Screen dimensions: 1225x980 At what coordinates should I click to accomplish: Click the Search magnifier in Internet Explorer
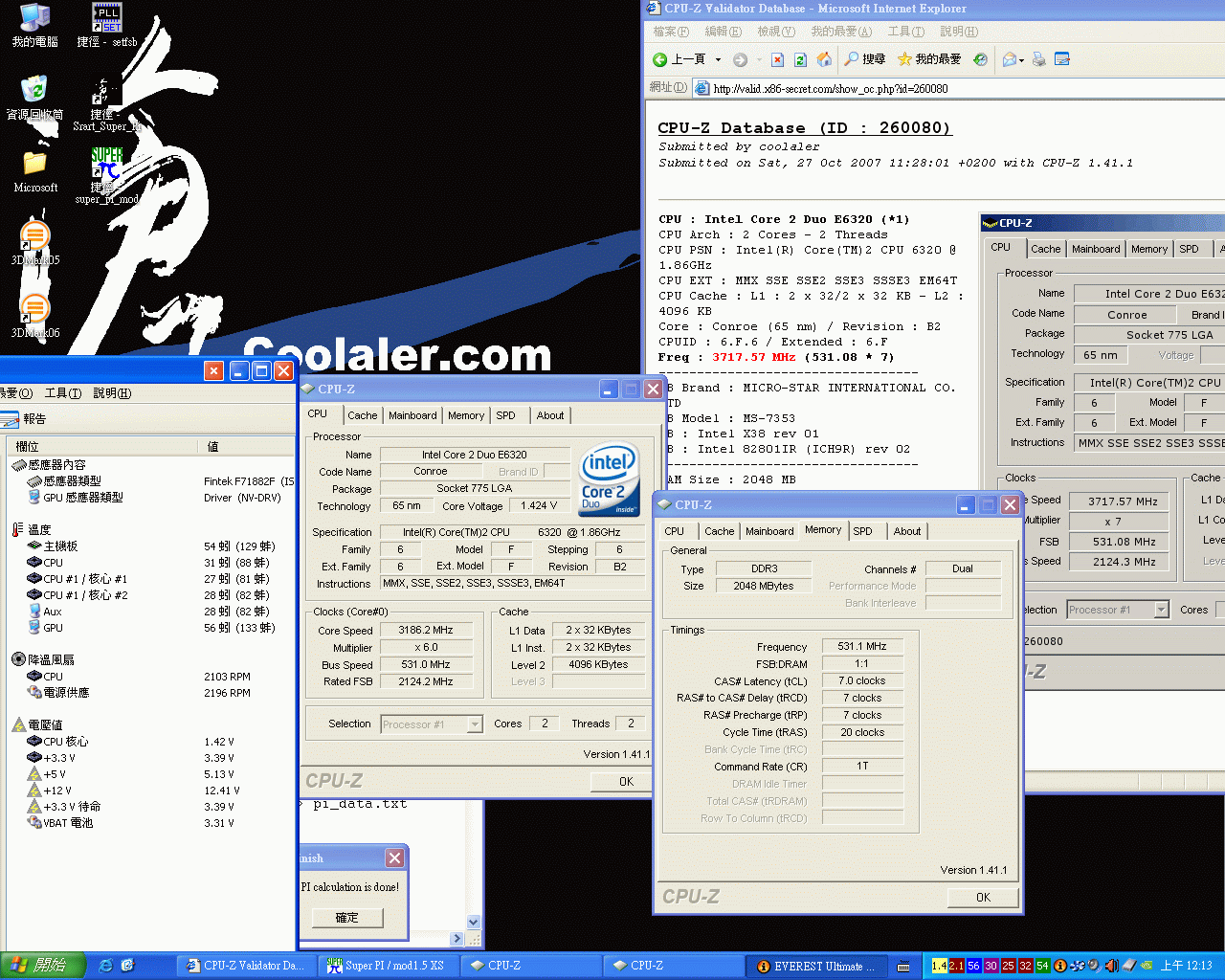852,59
